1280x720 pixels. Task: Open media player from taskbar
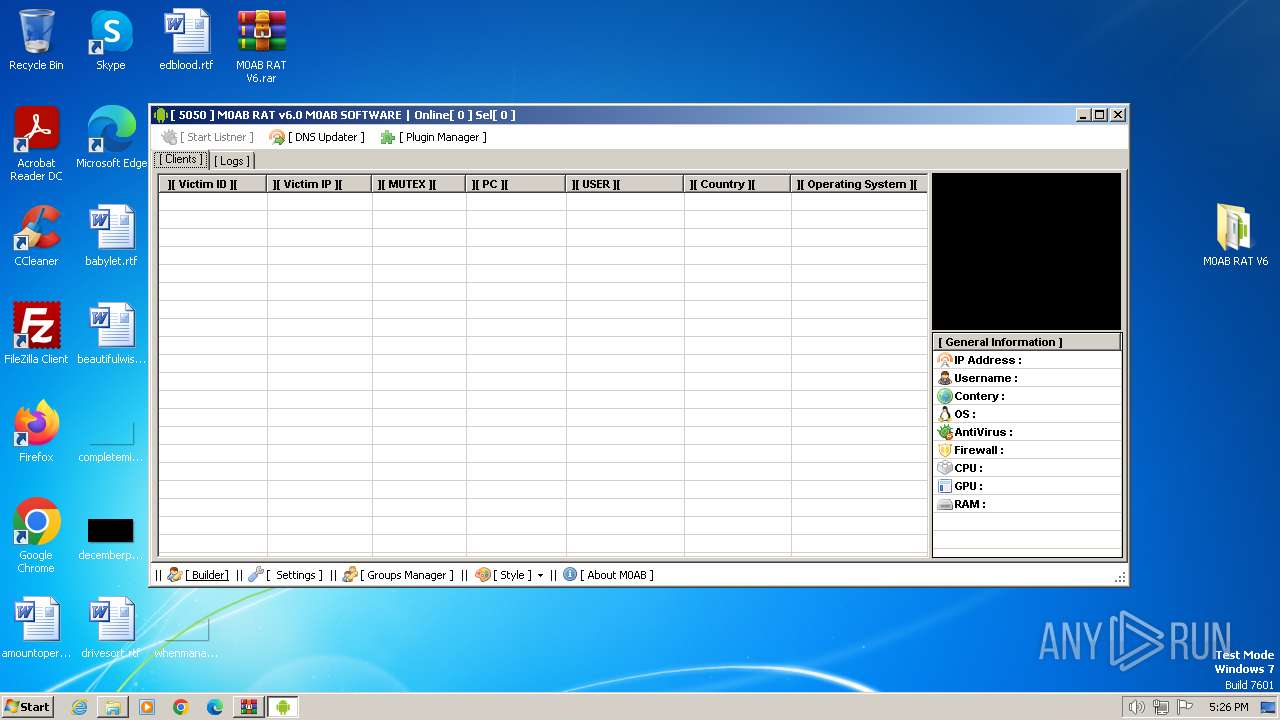147,707
